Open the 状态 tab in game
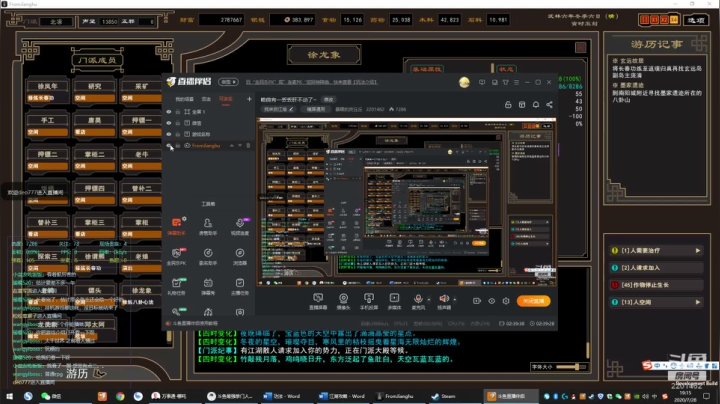Viewport: 720px width, 404px height. click(506, 69)
